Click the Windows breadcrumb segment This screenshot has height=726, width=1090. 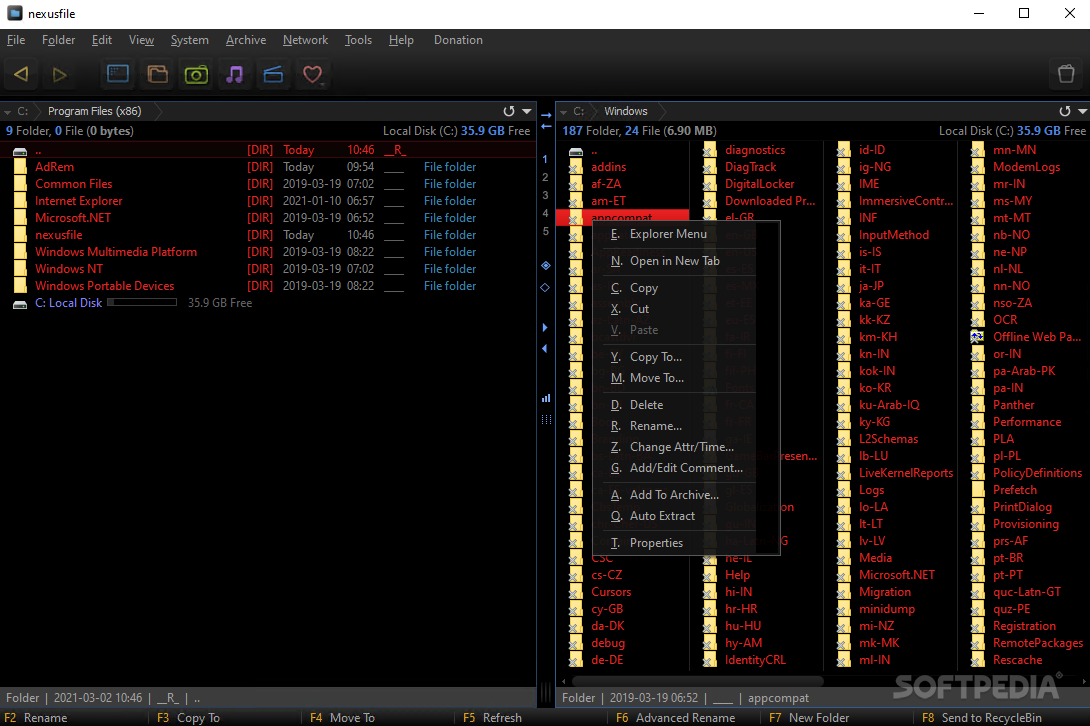click(x=626, y=111)
